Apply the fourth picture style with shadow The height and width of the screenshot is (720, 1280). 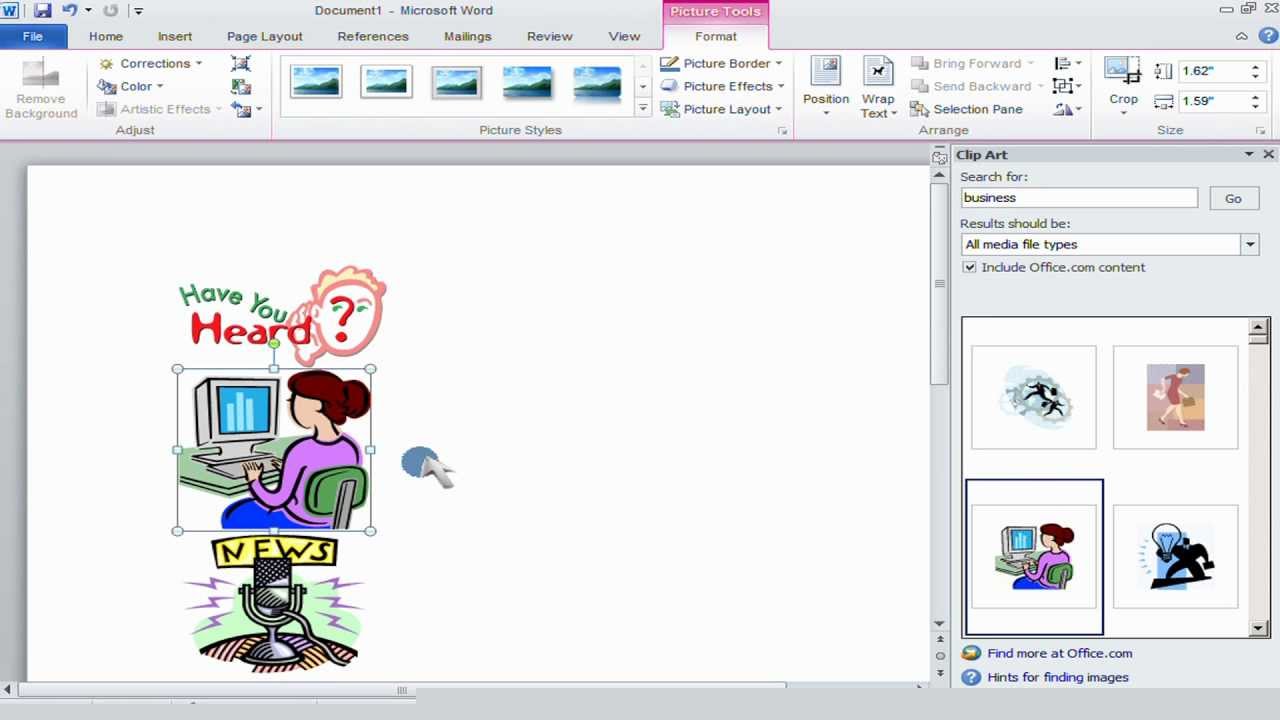pyautogui.click(x=526, y=83)
